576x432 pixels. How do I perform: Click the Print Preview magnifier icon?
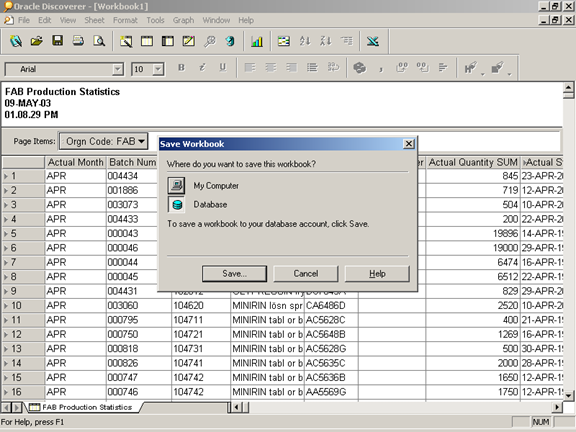[99, 41]
